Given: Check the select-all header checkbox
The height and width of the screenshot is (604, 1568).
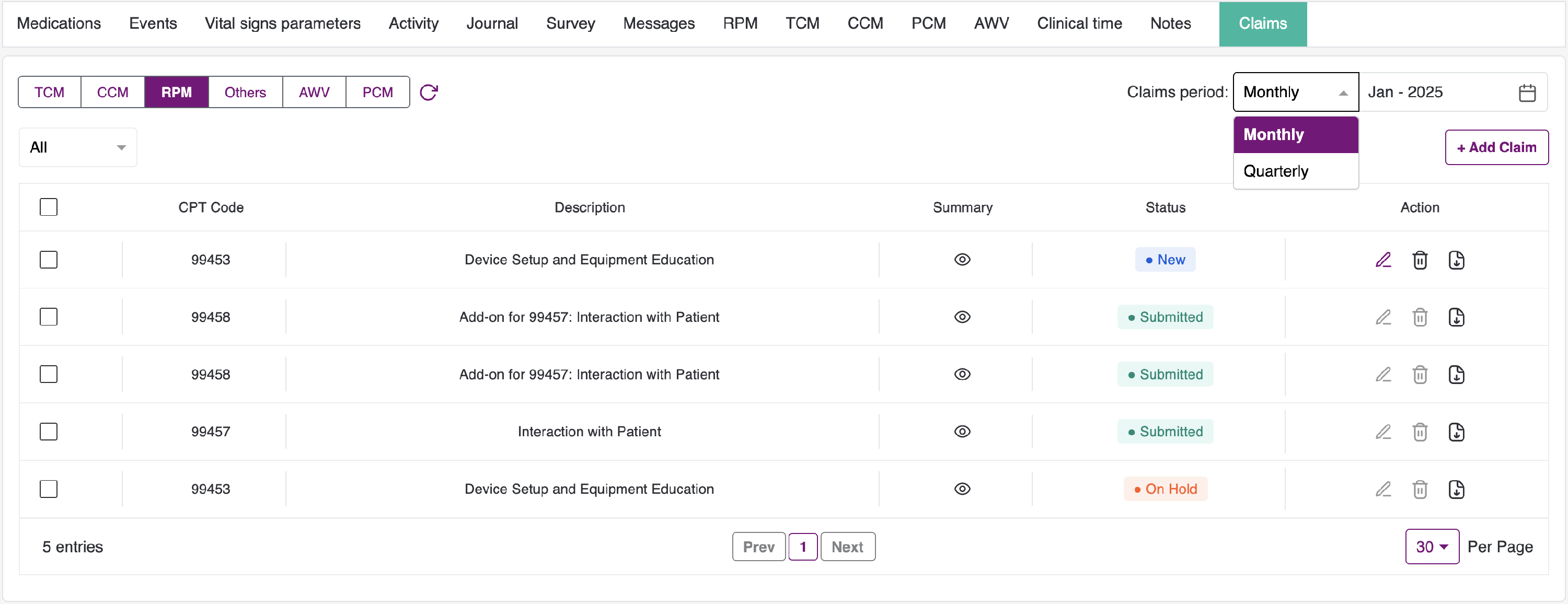Looking at the screenshot, I should click(49, 207).
